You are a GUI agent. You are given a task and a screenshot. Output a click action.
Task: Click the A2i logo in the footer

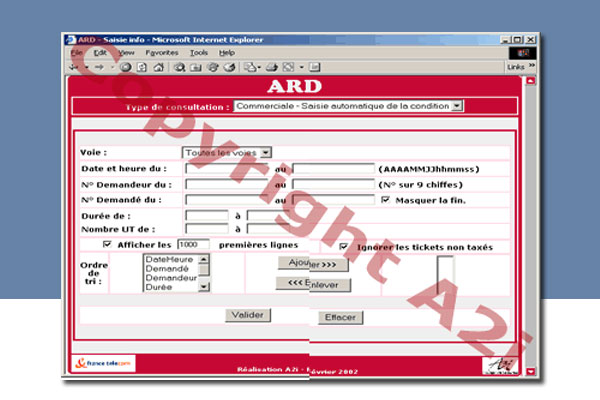[500, 365]
